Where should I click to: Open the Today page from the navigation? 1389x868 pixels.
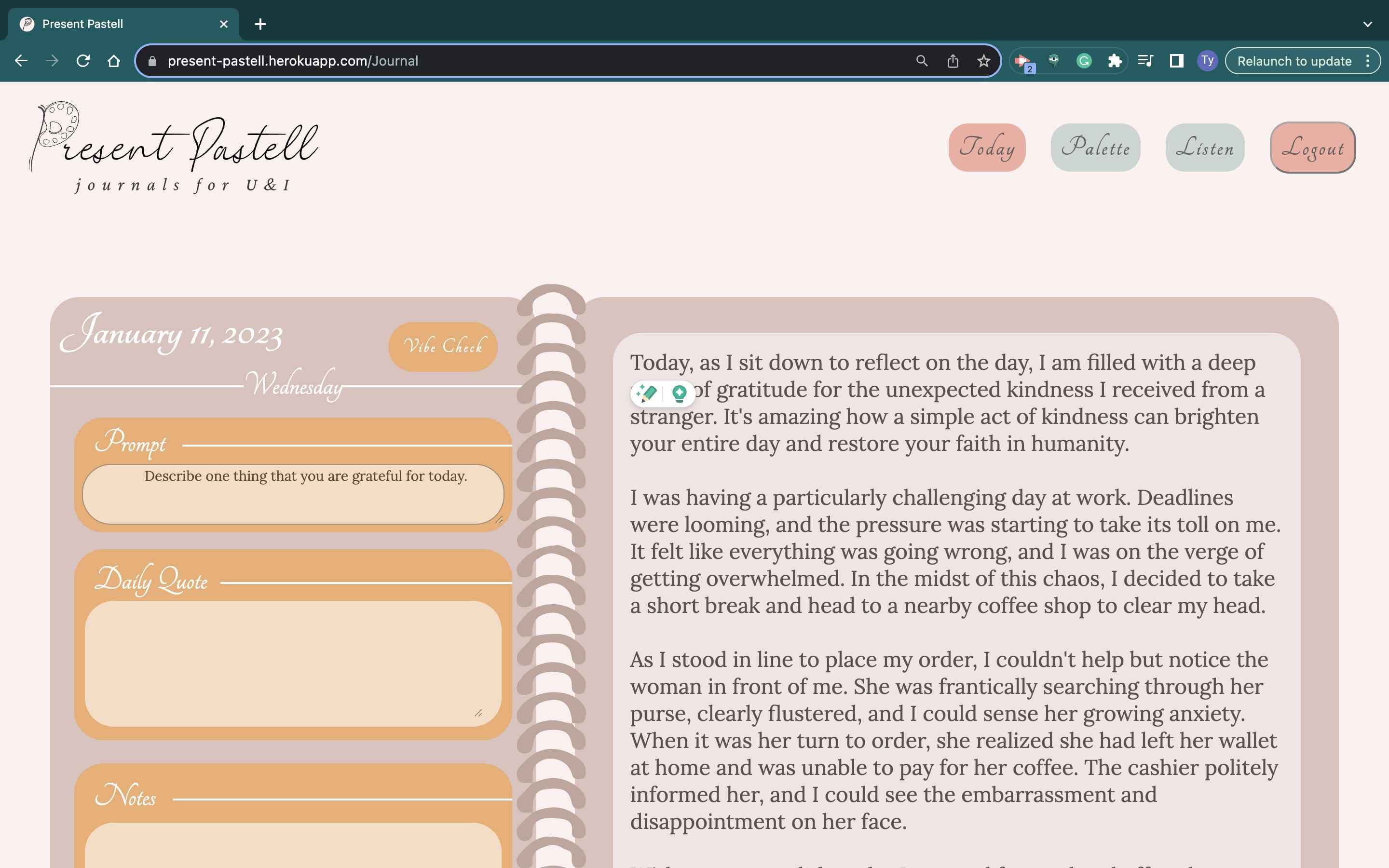(x=986, y=148)
